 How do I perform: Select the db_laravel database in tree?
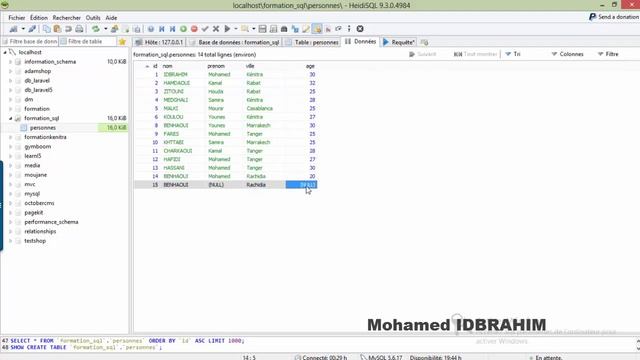(37, 80)
